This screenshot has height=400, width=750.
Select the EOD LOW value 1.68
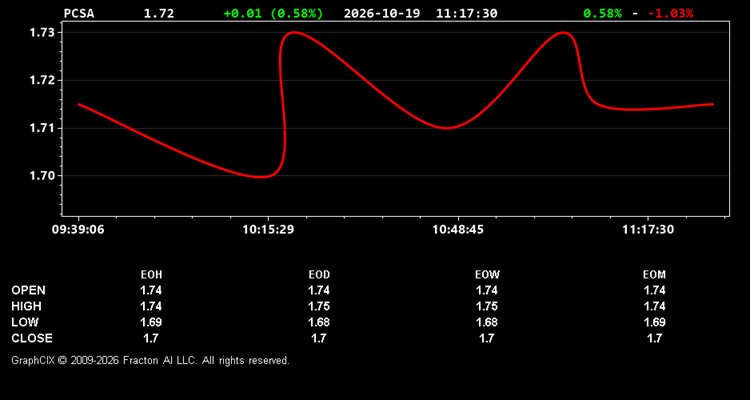319,322
